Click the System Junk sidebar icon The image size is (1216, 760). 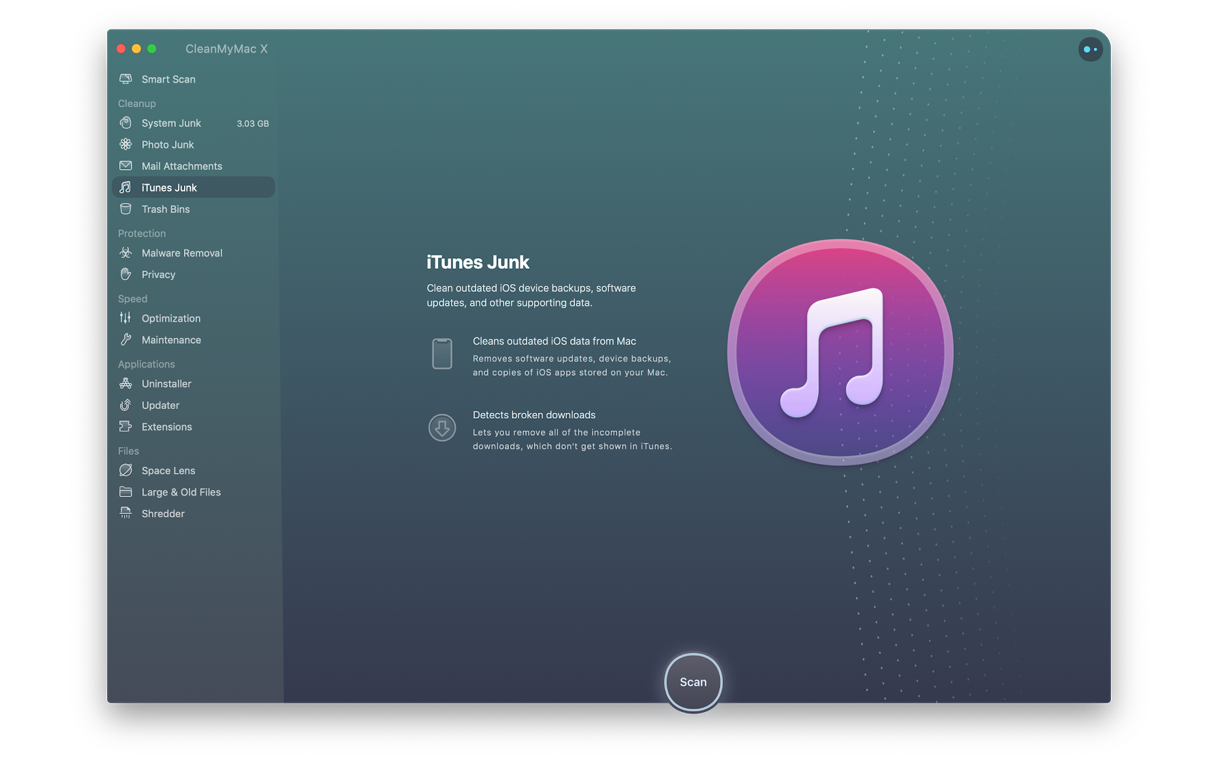[x=125, y=123]
